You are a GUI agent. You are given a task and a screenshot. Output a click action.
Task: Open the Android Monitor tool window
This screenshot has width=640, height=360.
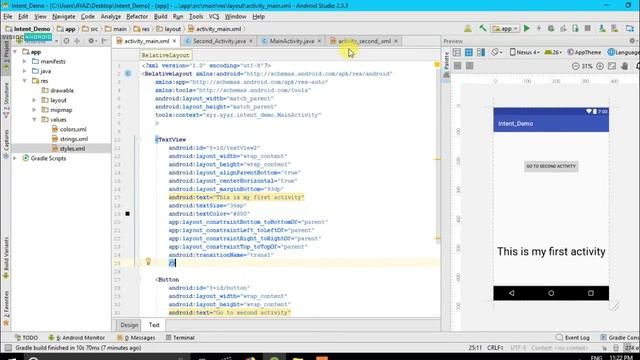tap(76, 338)
